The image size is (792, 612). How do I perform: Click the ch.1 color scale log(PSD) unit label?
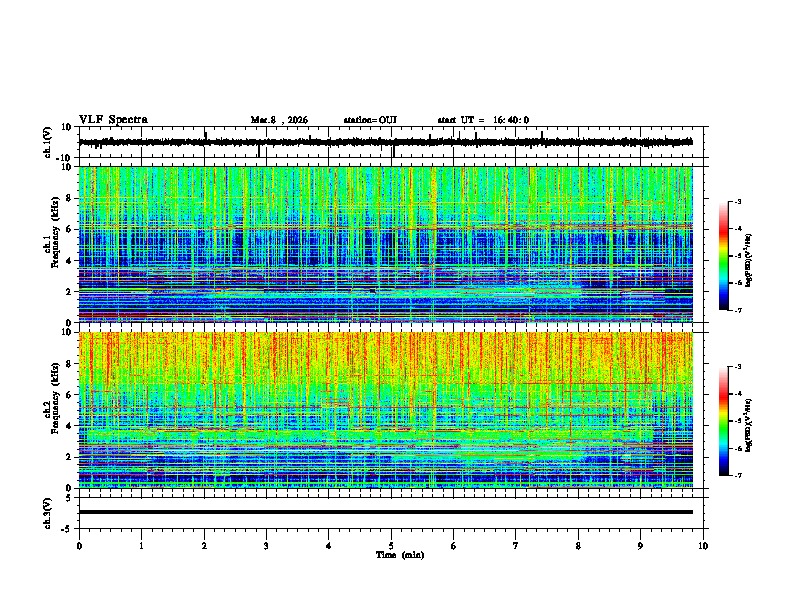coord(749,260)
